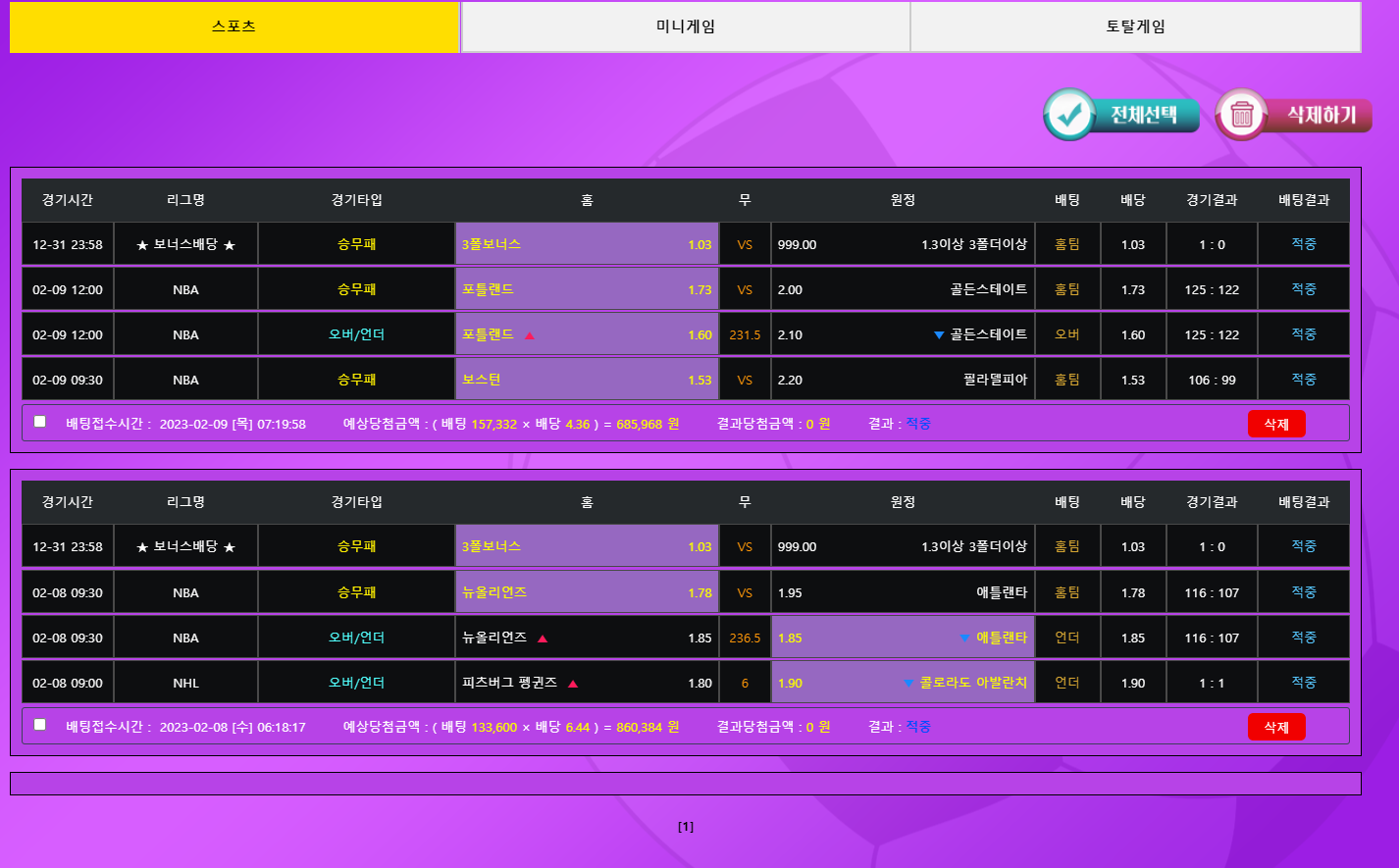Screen dimensions: 1399x868
Task: Open the 토탈게임 tab
Action: 1135,27
